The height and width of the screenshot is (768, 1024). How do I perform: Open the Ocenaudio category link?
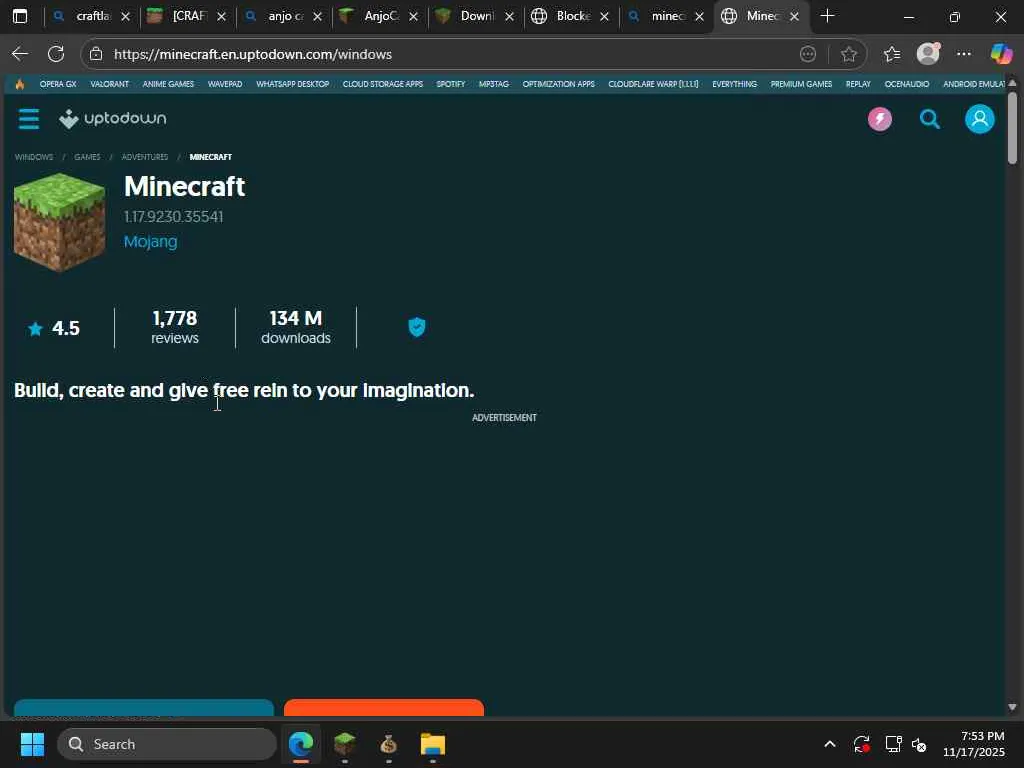tap(906, 84)
